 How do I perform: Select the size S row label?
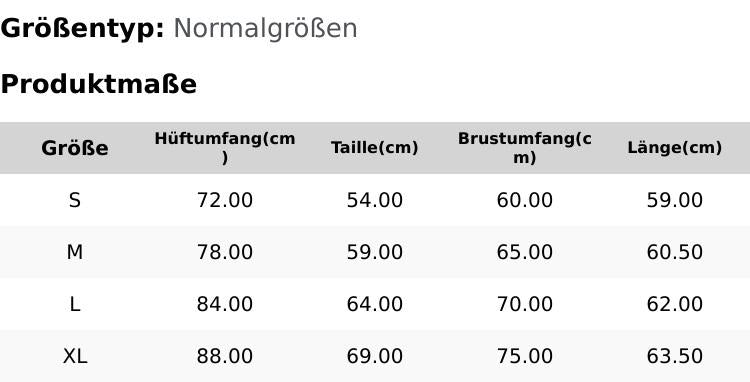(75, 200)
